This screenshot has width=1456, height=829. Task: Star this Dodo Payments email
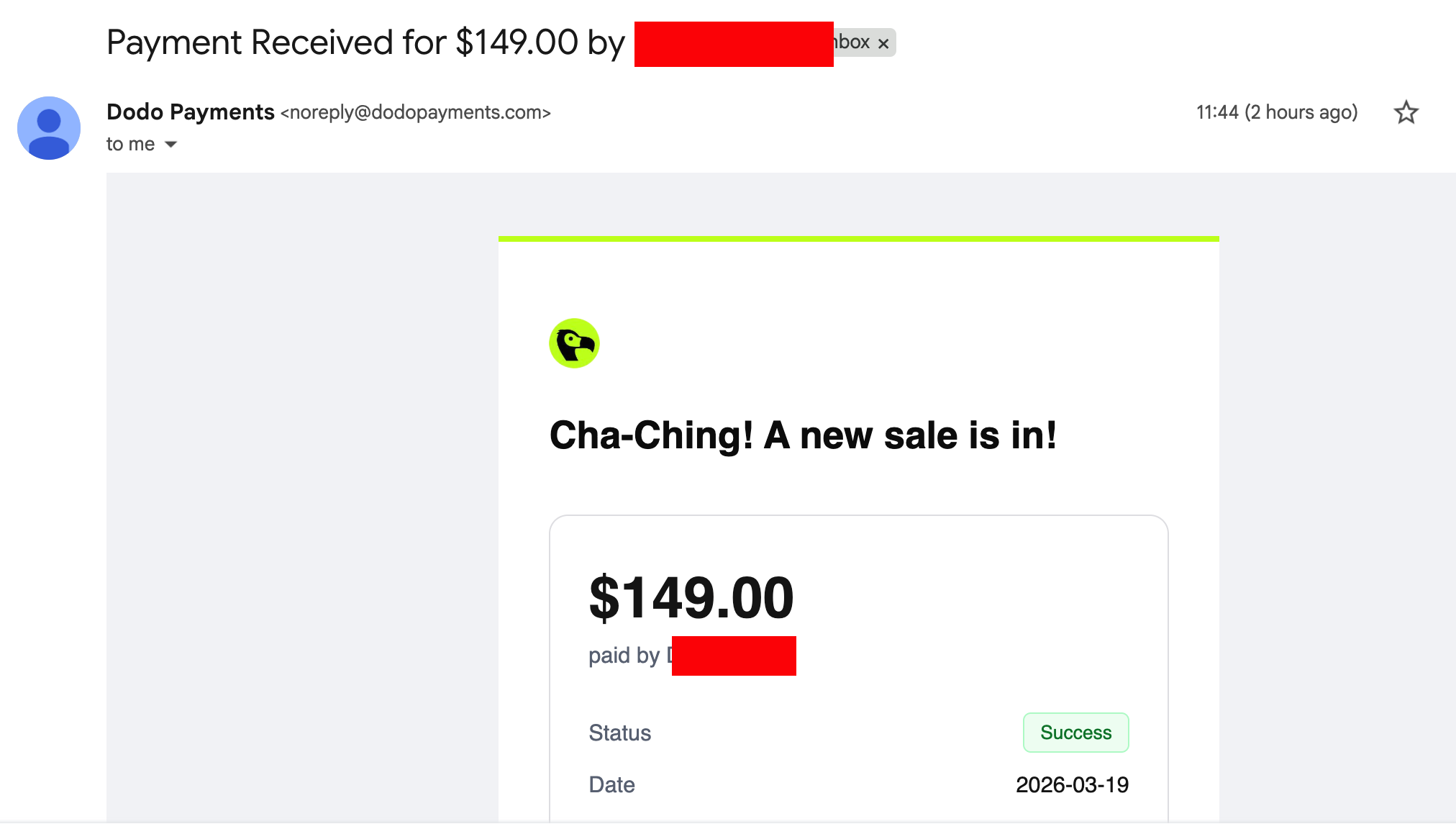click(x=1406, y=113)
